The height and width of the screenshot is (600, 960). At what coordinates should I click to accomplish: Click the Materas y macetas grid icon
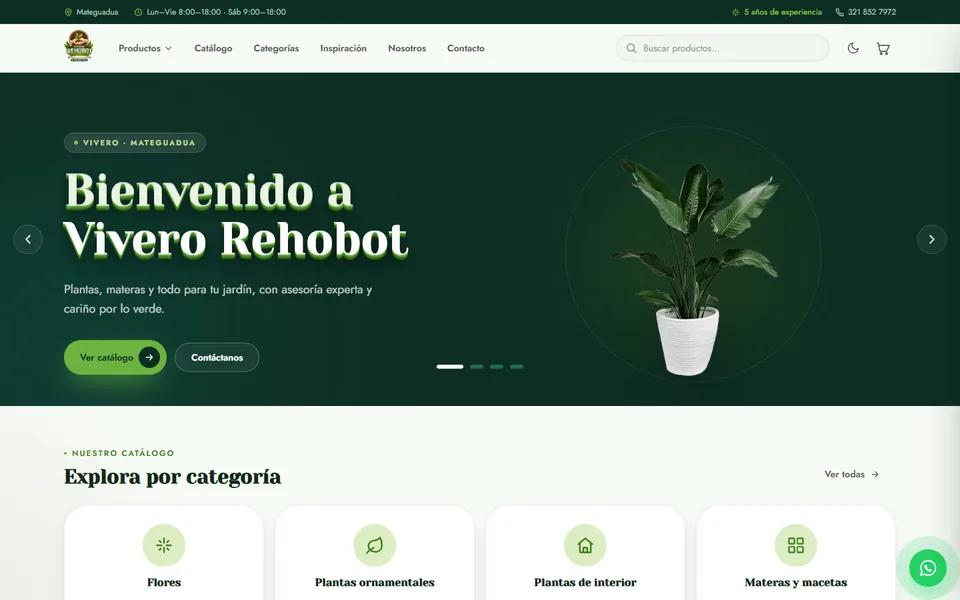tap(795, 545)
